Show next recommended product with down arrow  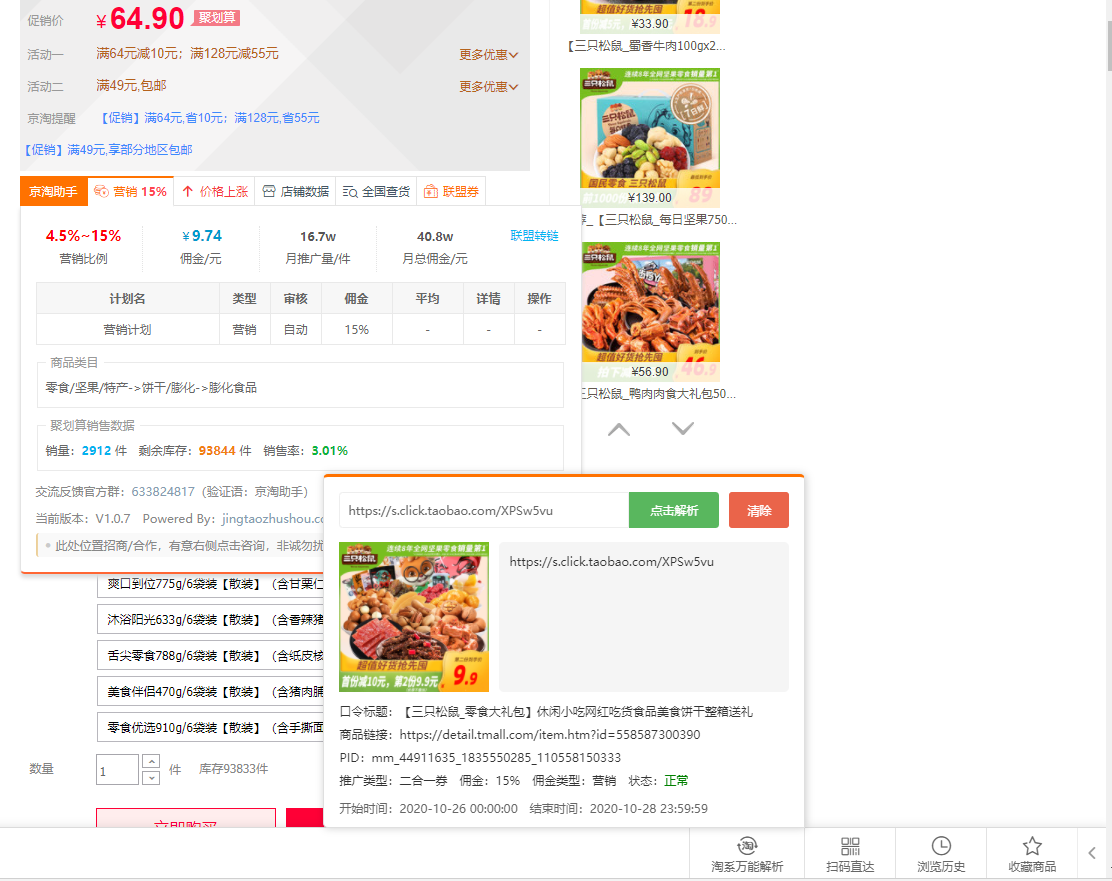(x=683, y=428)
